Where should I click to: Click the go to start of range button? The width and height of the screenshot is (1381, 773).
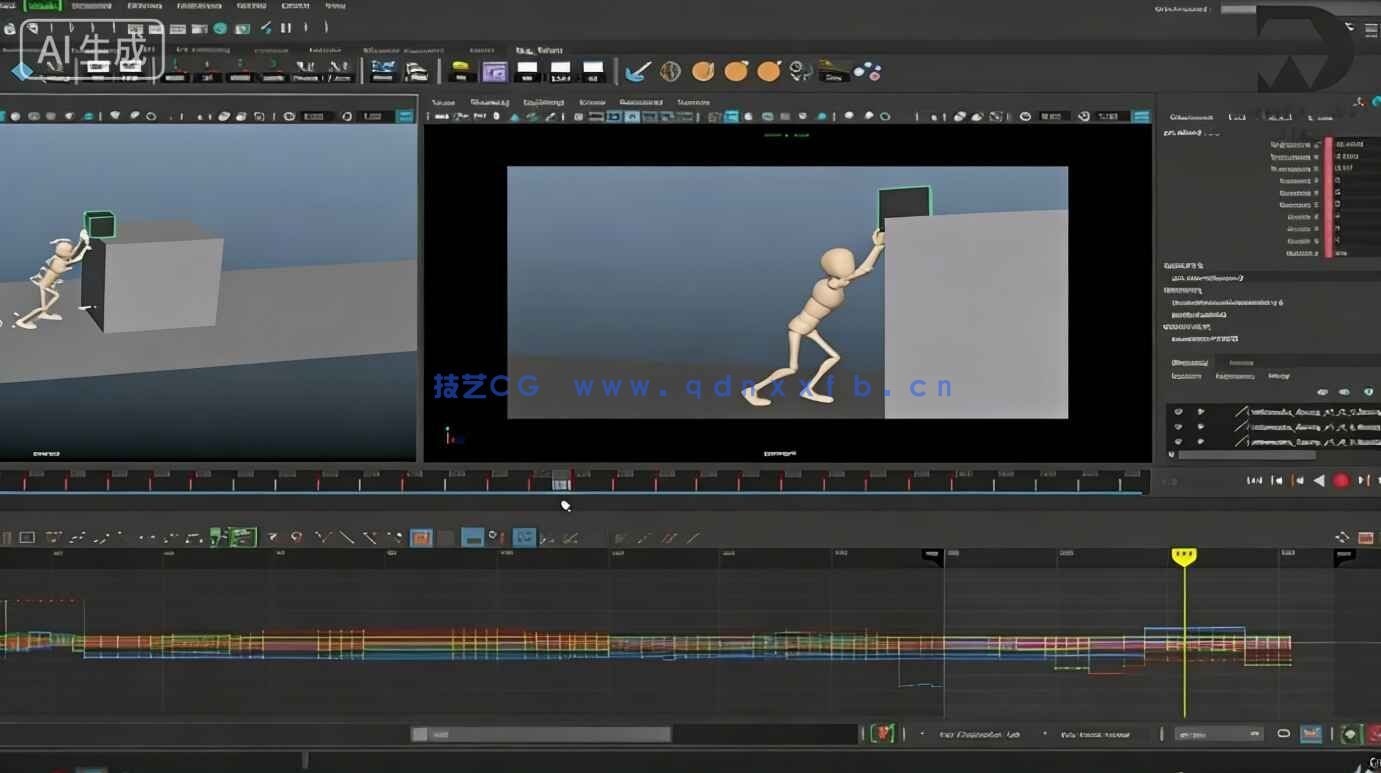click(1255, 481)
